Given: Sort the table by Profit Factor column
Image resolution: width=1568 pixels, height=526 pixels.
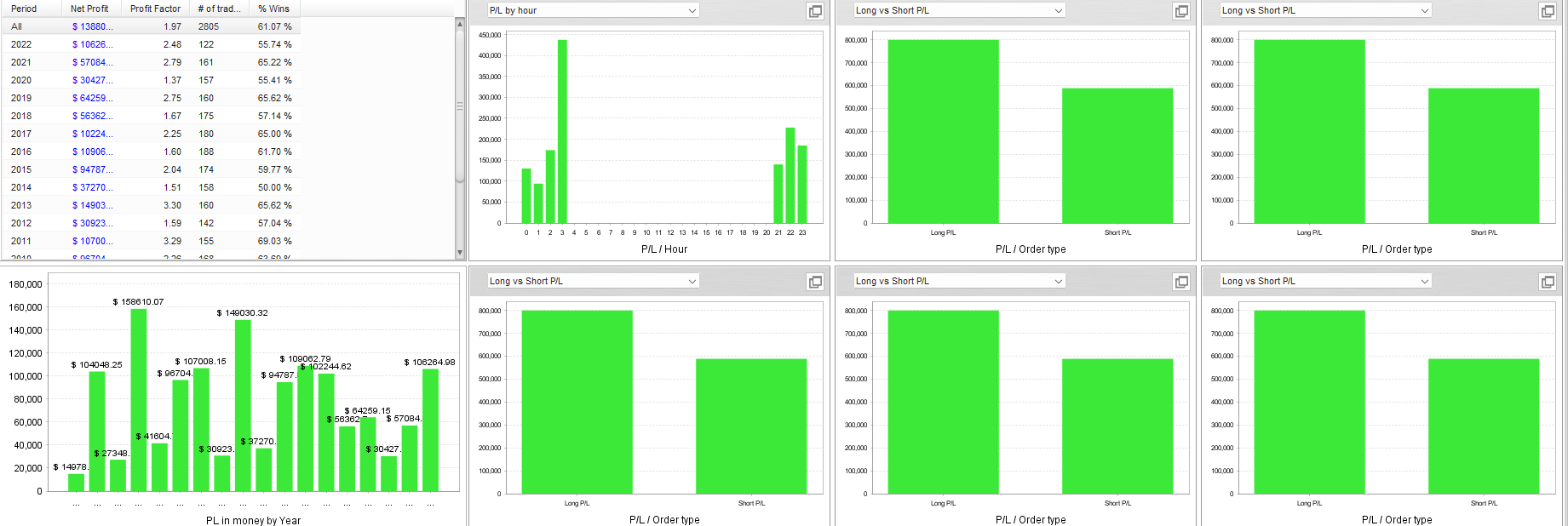Looking at the screenshot, I should pos(156,9).
